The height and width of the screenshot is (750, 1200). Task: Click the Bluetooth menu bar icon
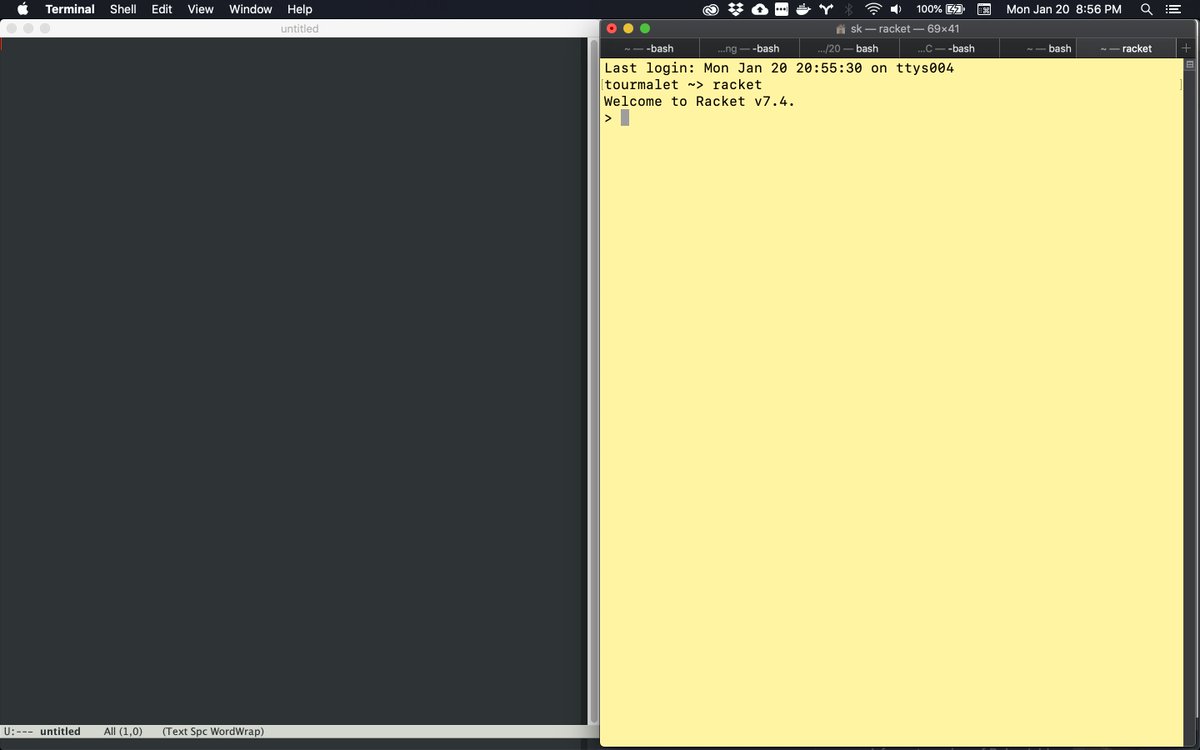pyautogui.click(x=849, y=9)
